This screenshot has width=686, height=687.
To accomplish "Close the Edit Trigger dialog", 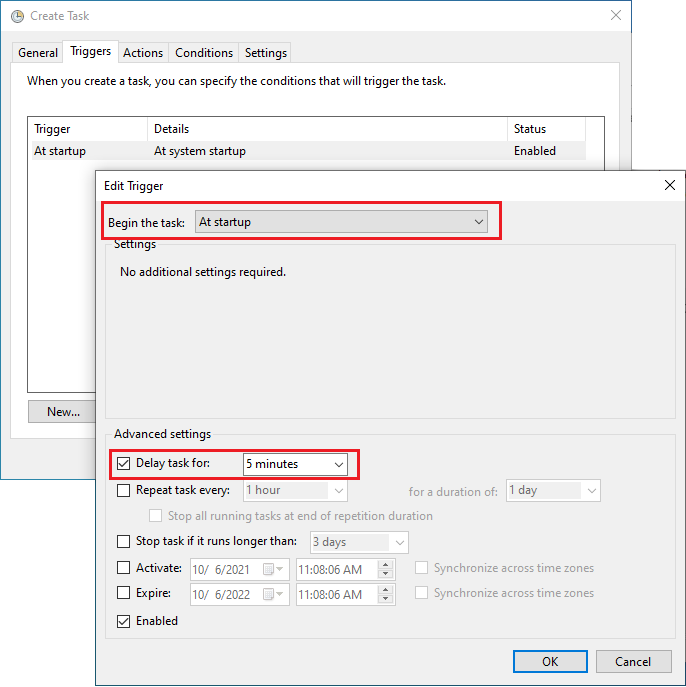I will click(669, 185).
